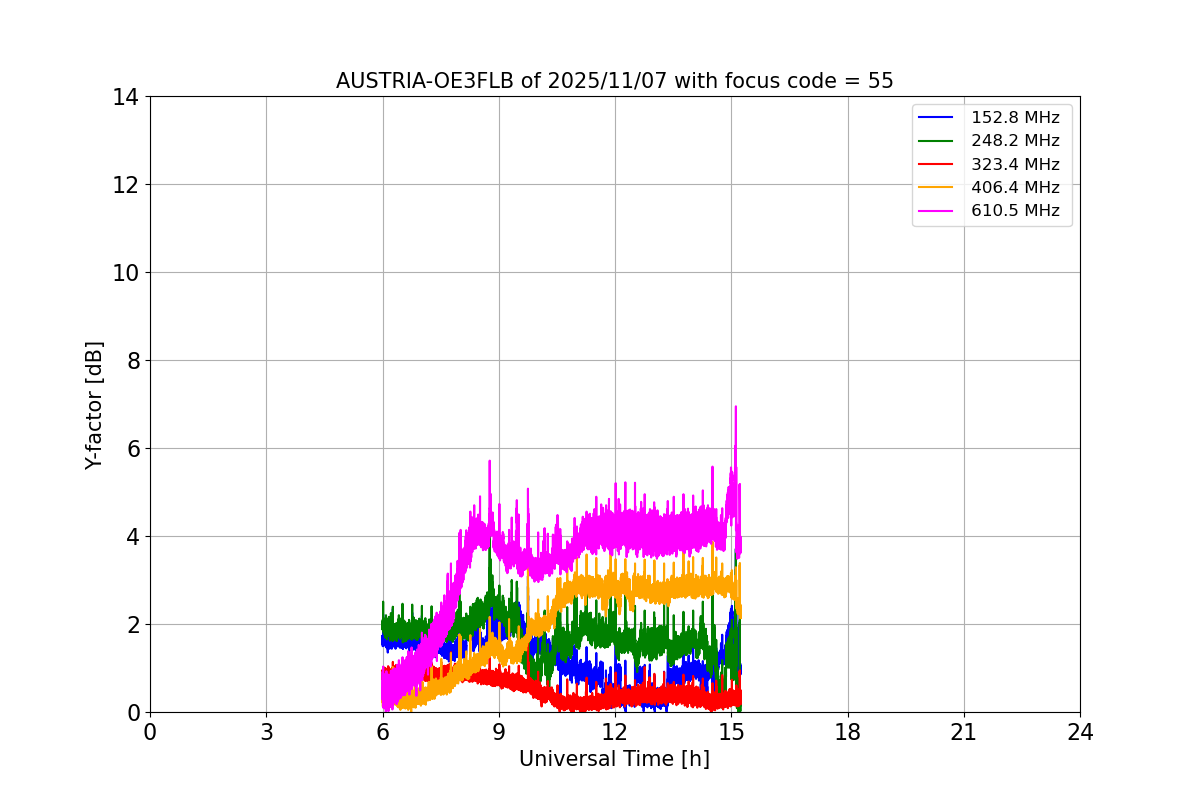Click the x-axis tick label 3
This screenshot has width=1200, height=800.
[x=266, y=733]
